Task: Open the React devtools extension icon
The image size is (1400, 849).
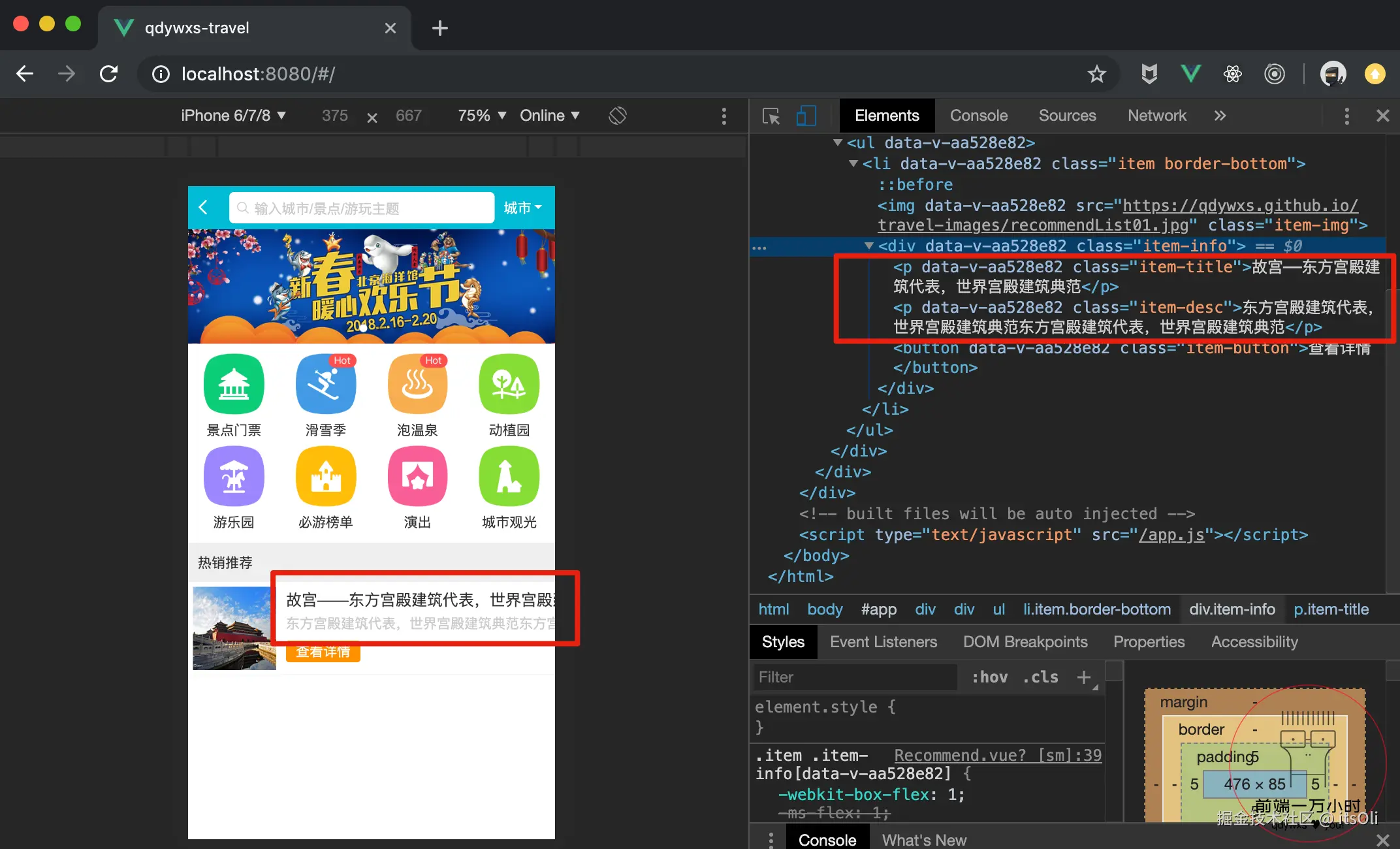Action: (x=1232, y=74)
